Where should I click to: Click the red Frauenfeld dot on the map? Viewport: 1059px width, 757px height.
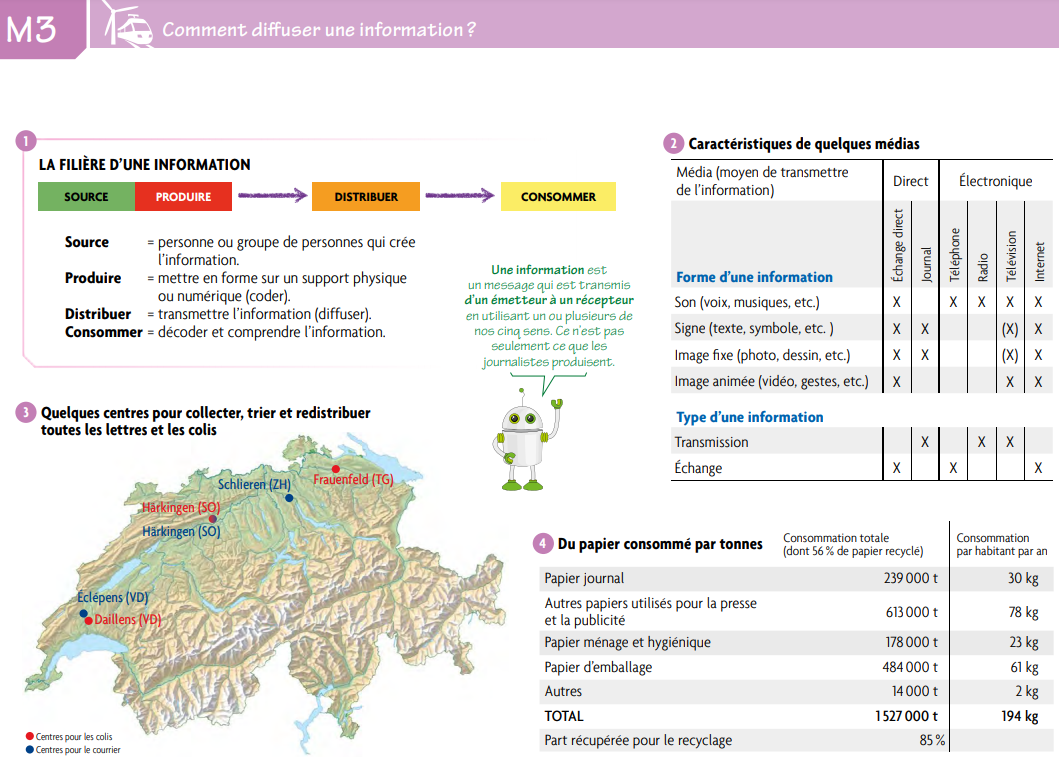click(x=336, y=469)
